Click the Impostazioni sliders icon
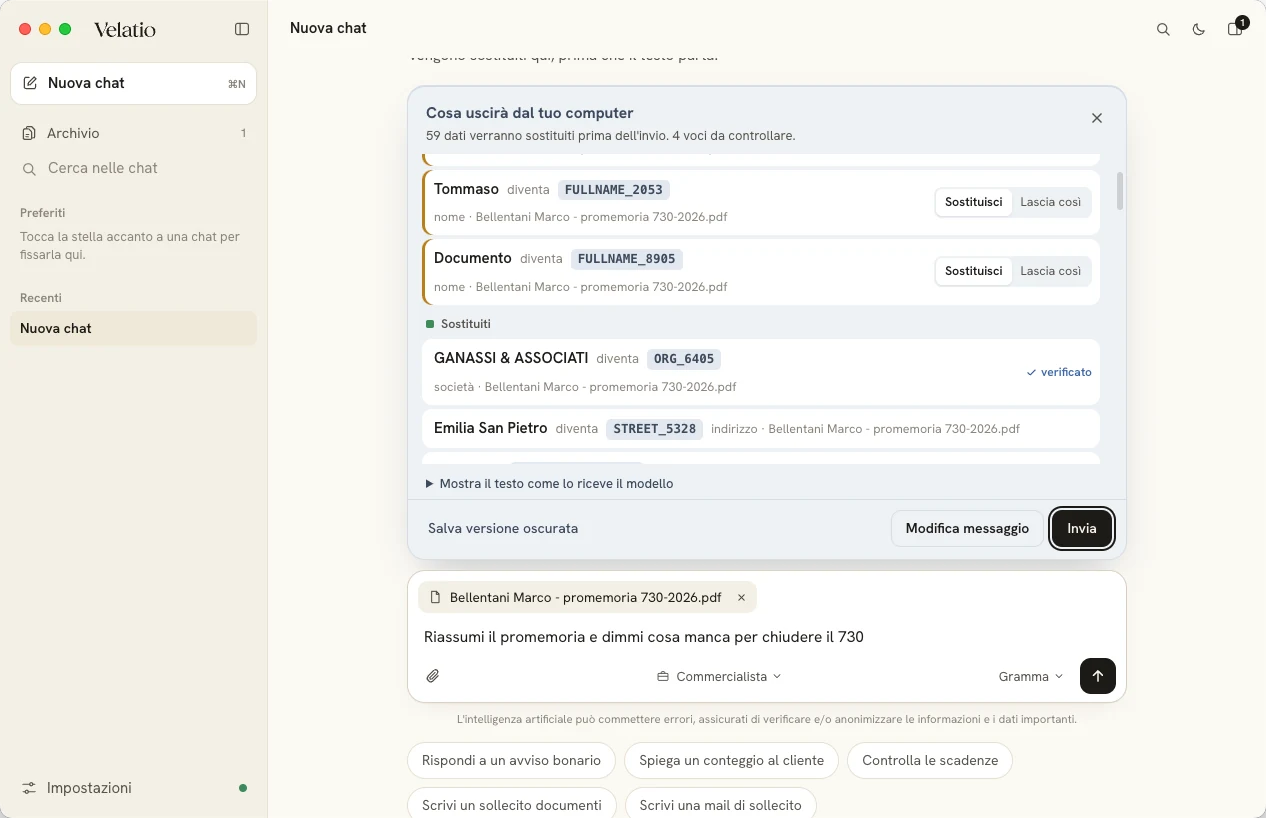This screenshot has width=1266, height=818. click(29, 788)
